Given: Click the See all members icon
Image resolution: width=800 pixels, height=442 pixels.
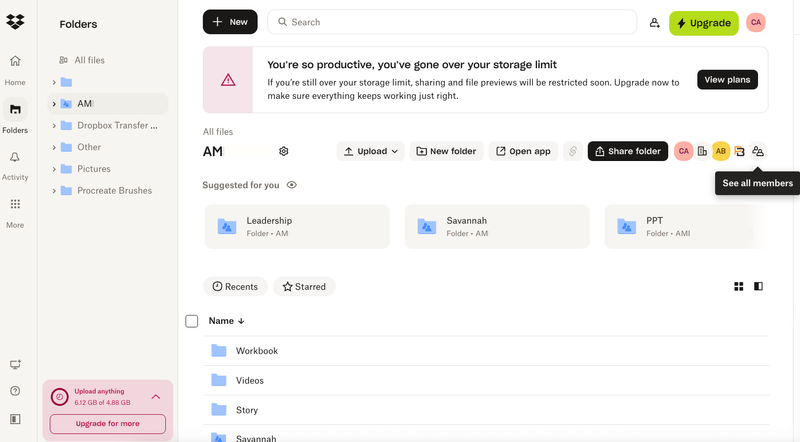Looking at the screenshot, I should click(x=758, y=151).
